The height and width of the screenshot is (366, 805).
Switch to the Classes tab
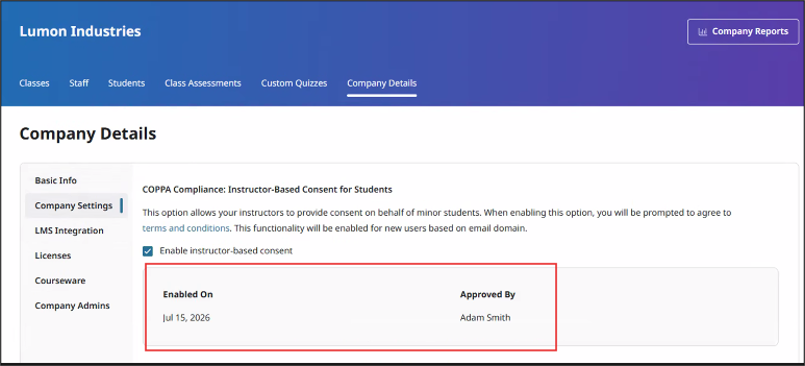(x=34, y=83)
